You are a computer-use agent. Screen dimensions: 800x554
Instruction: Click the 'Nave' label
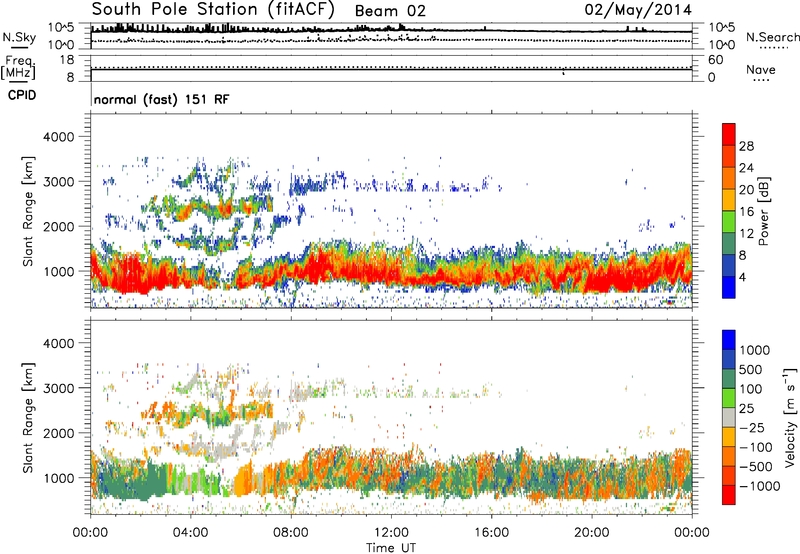pyautogui.click(x=761, y=70)
